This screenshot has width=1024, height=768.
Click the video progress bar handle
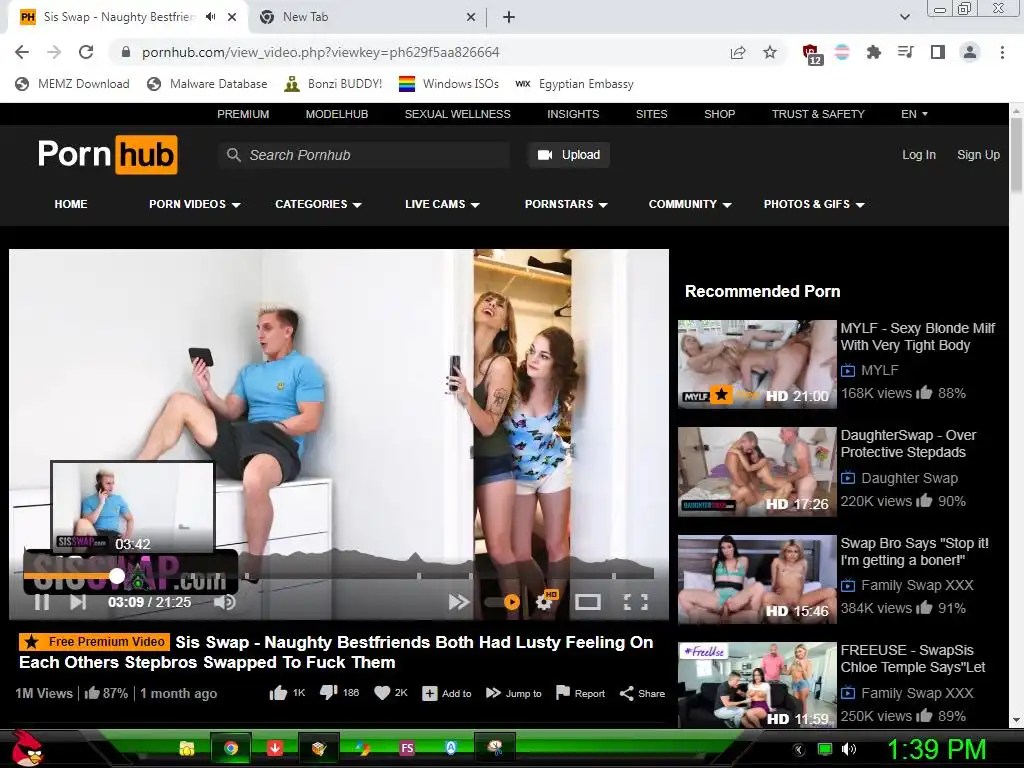[117, 575]
